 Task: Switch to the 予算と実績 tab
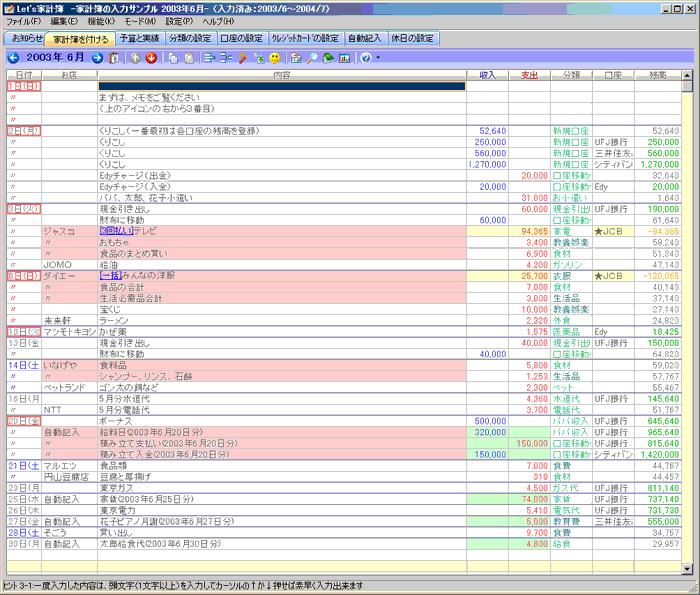(139, 38)
